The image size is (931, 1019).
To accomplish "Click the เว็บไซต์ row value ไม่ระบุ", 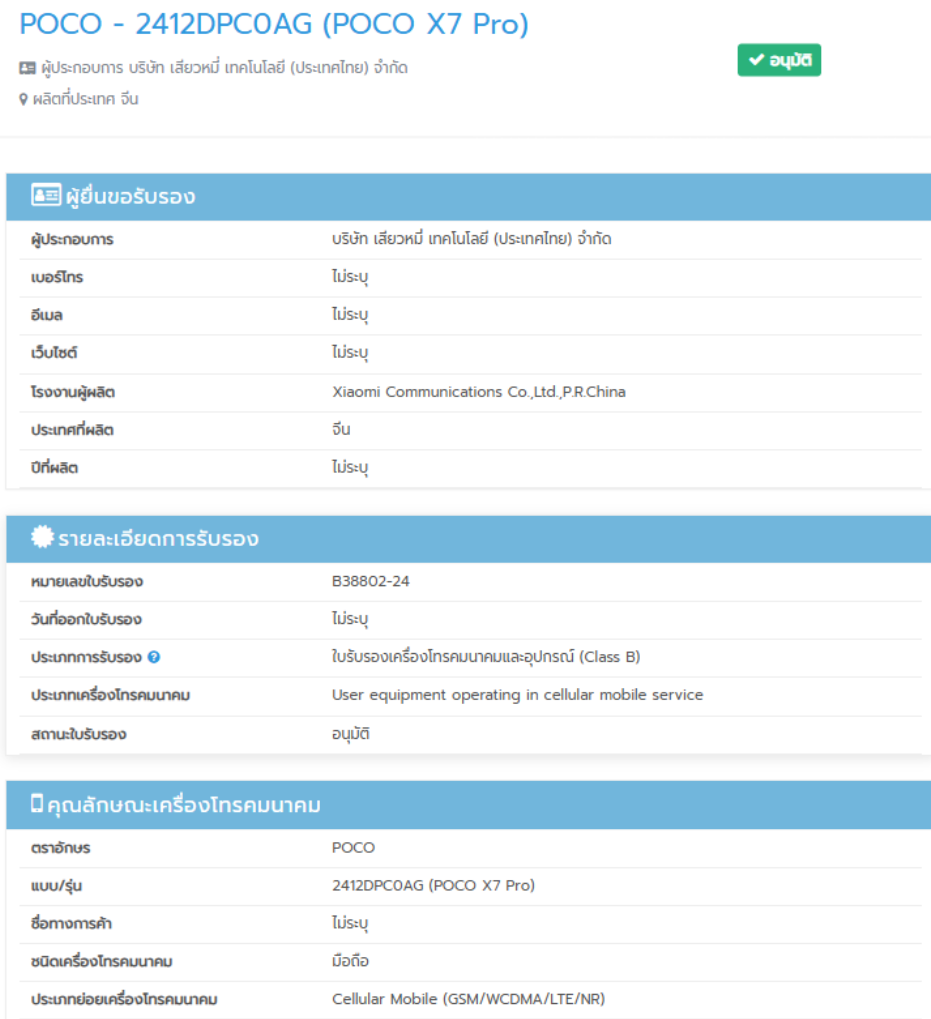I will coord(350,352).
